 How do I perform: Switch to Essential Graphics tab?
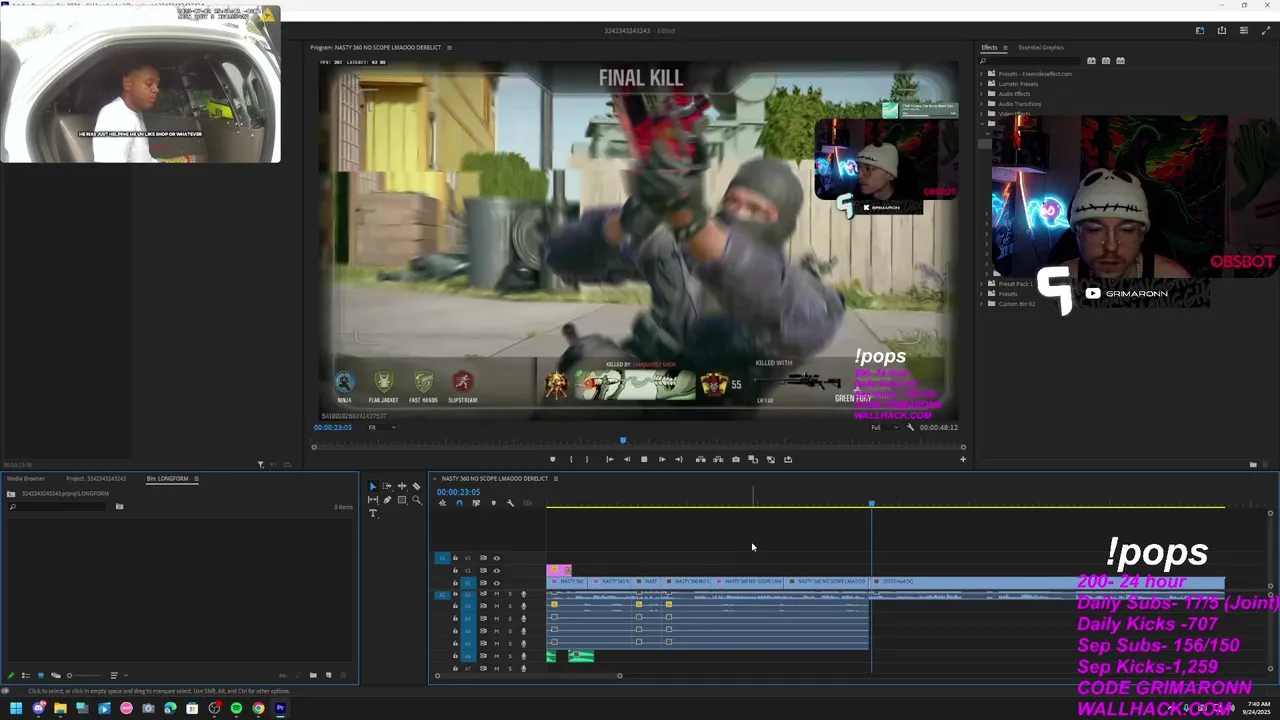click(1041, 48)
